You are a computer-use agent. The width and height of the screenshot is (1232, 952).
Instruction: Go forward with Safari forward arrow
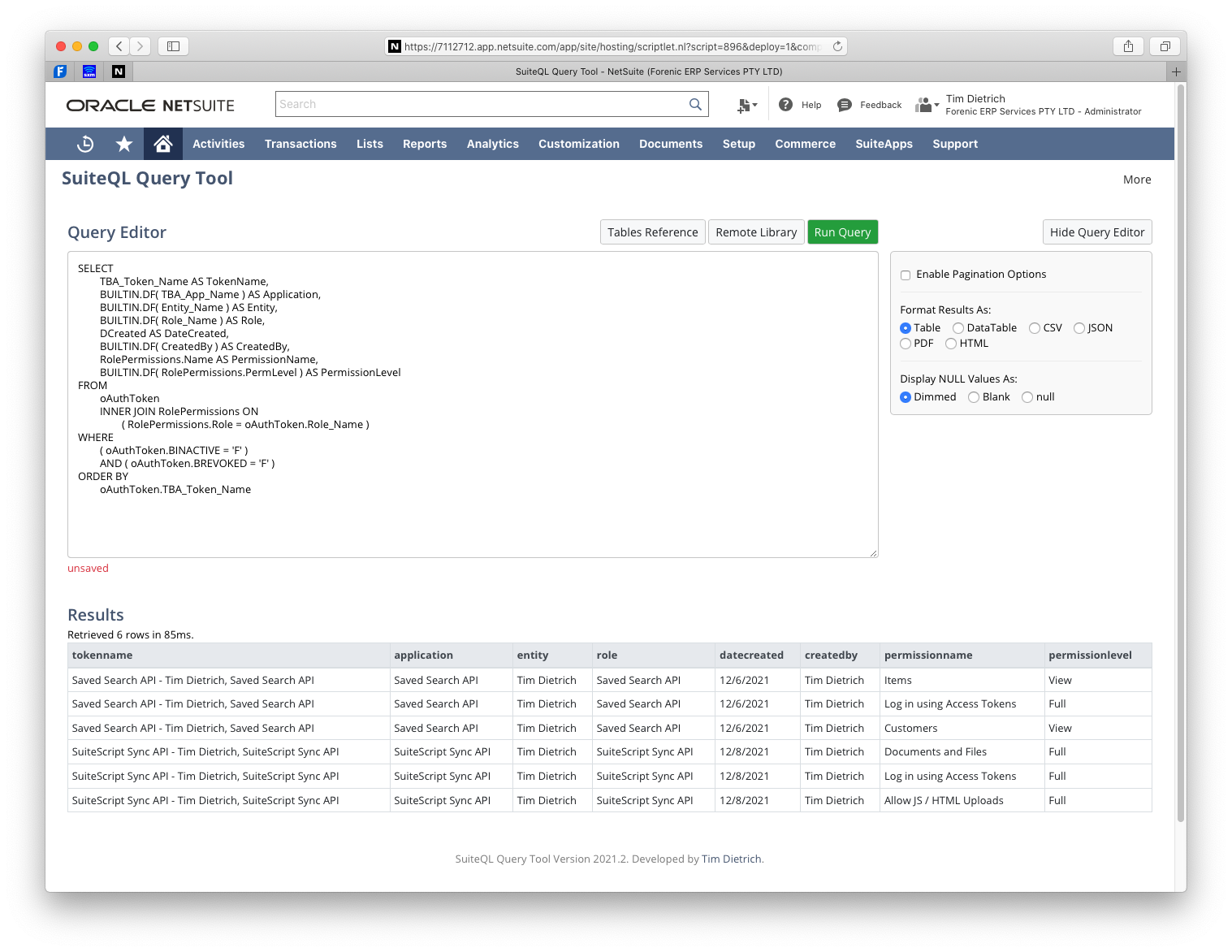(x=140, y=46)
